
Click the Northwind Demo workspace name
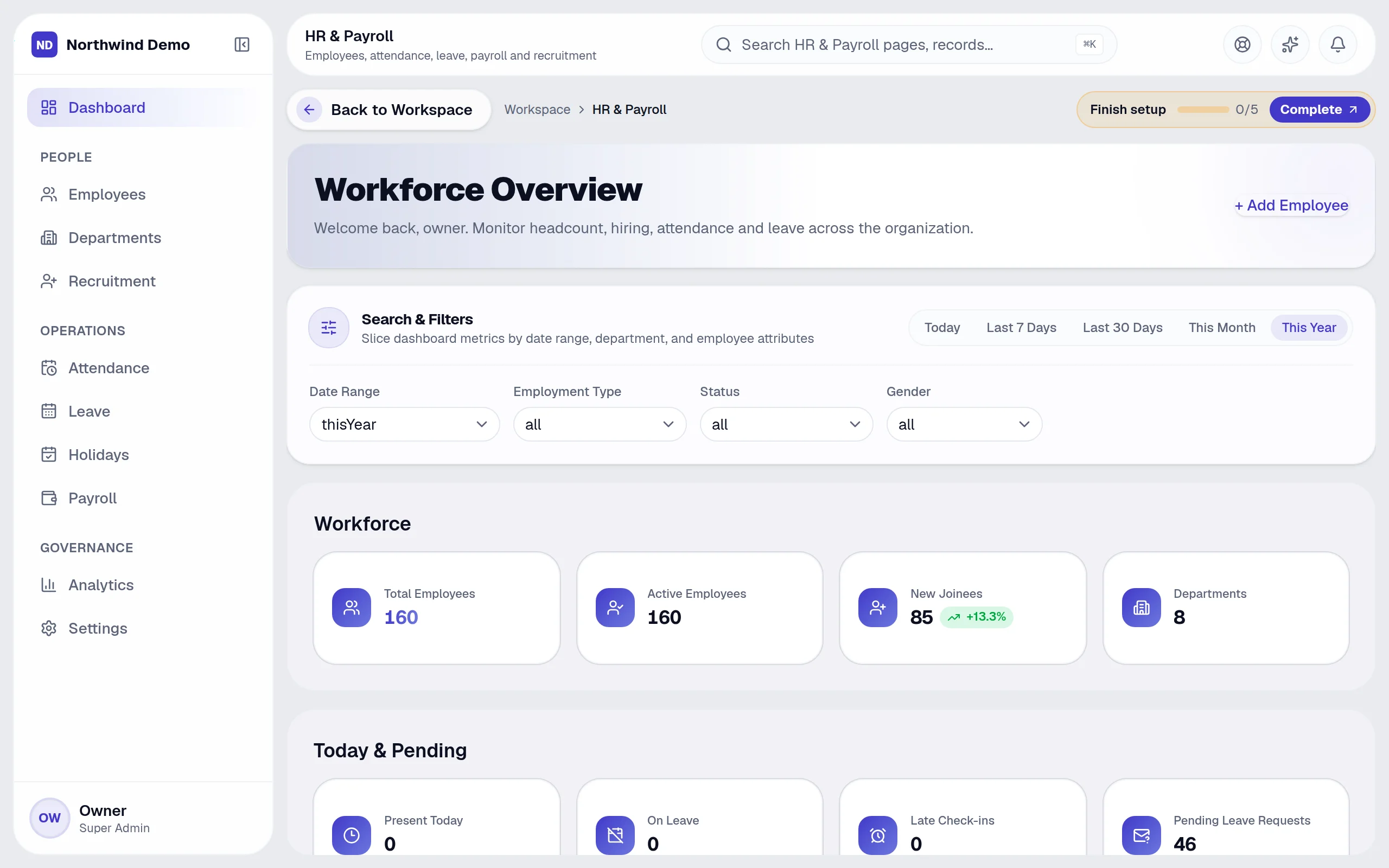click(x=128, y=44)
